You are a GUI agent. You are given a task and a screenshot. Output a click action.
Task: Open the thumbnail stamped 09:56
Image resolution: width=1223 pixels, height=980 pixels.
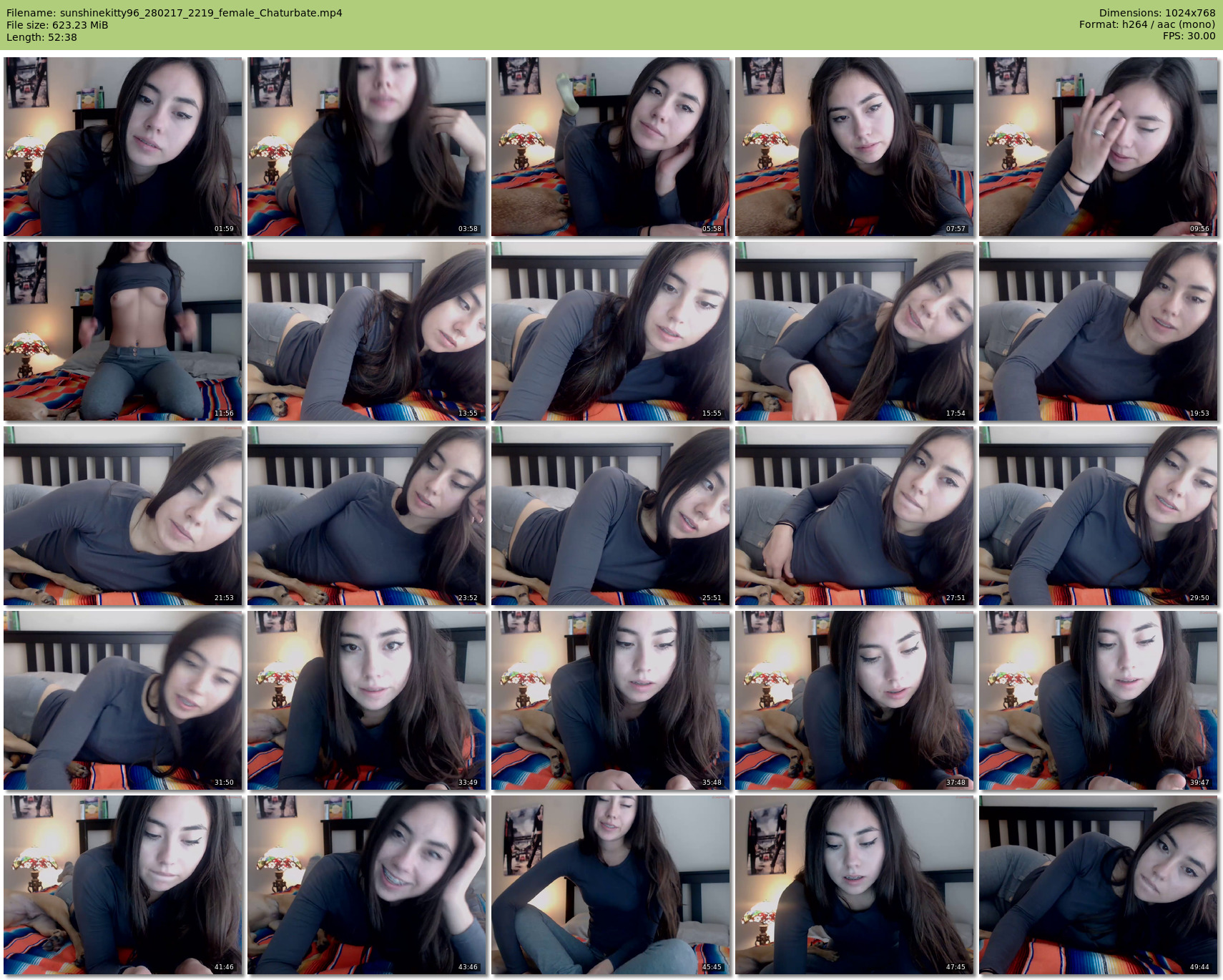[x=1099, y=147]
